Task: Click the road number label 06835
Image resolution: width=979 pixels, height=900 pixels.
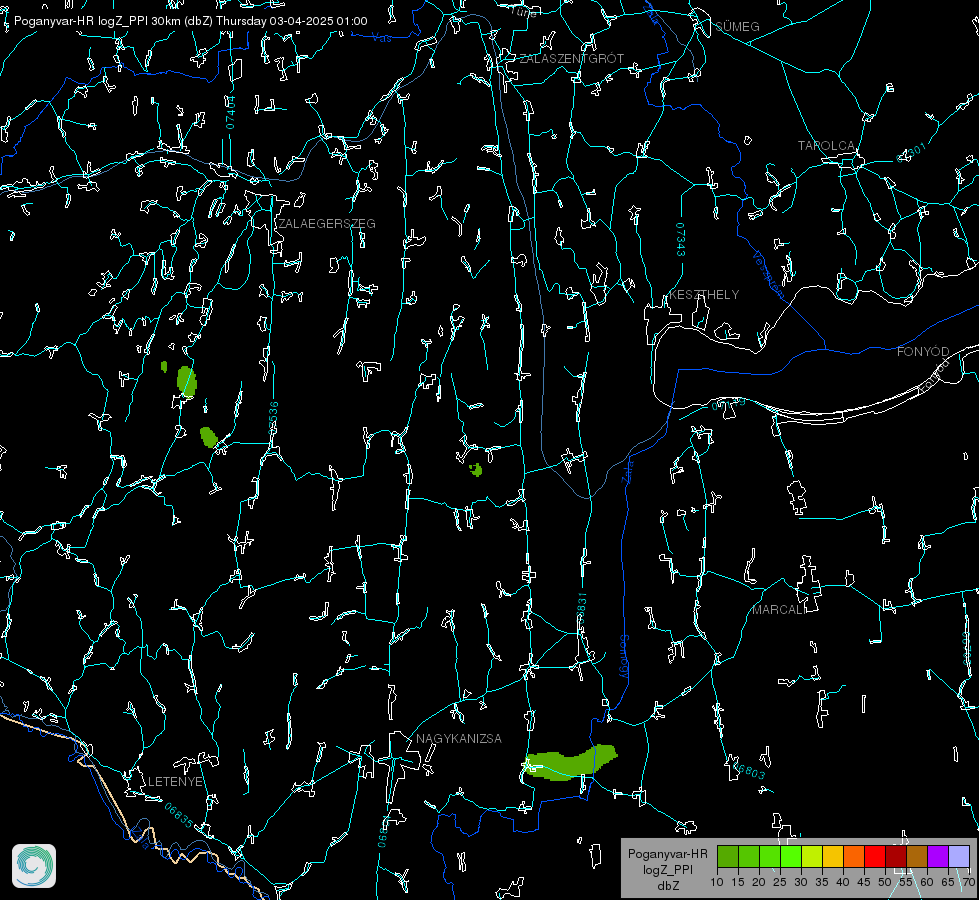Action: [x=179, y=816]
